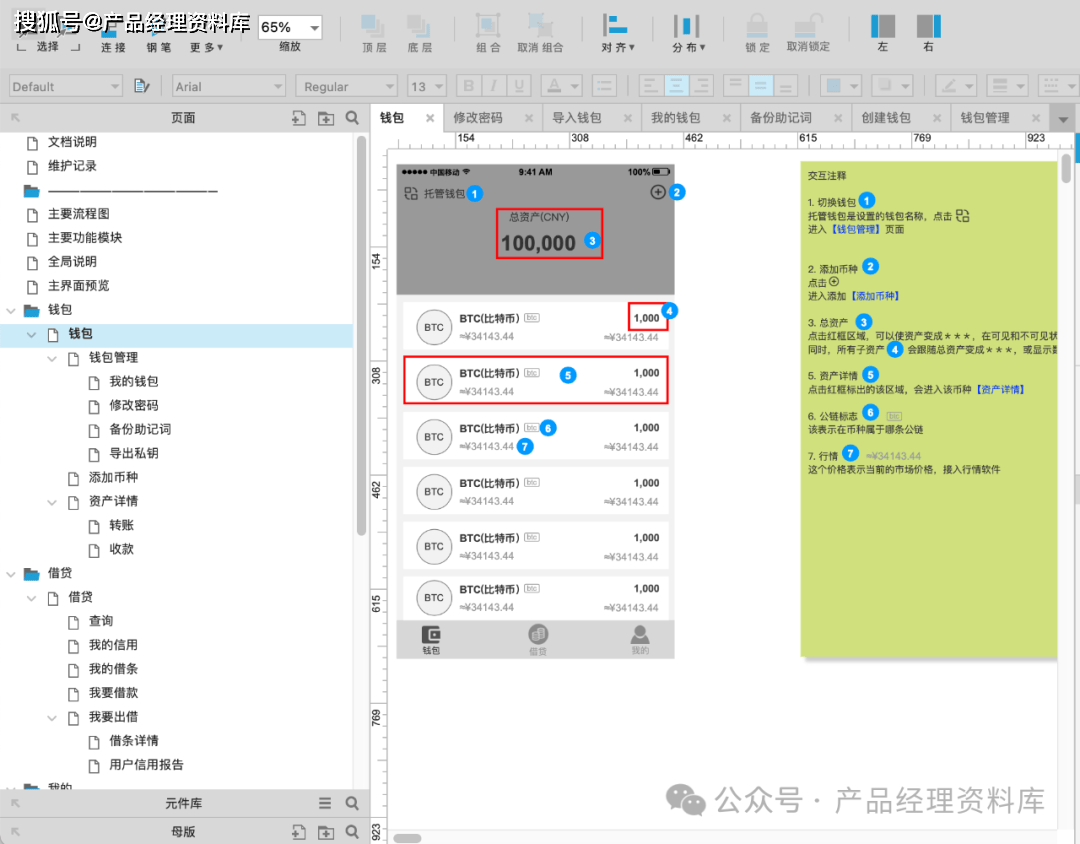
Task: Click the bullet list icon
Action: click(x=603, y=86)
